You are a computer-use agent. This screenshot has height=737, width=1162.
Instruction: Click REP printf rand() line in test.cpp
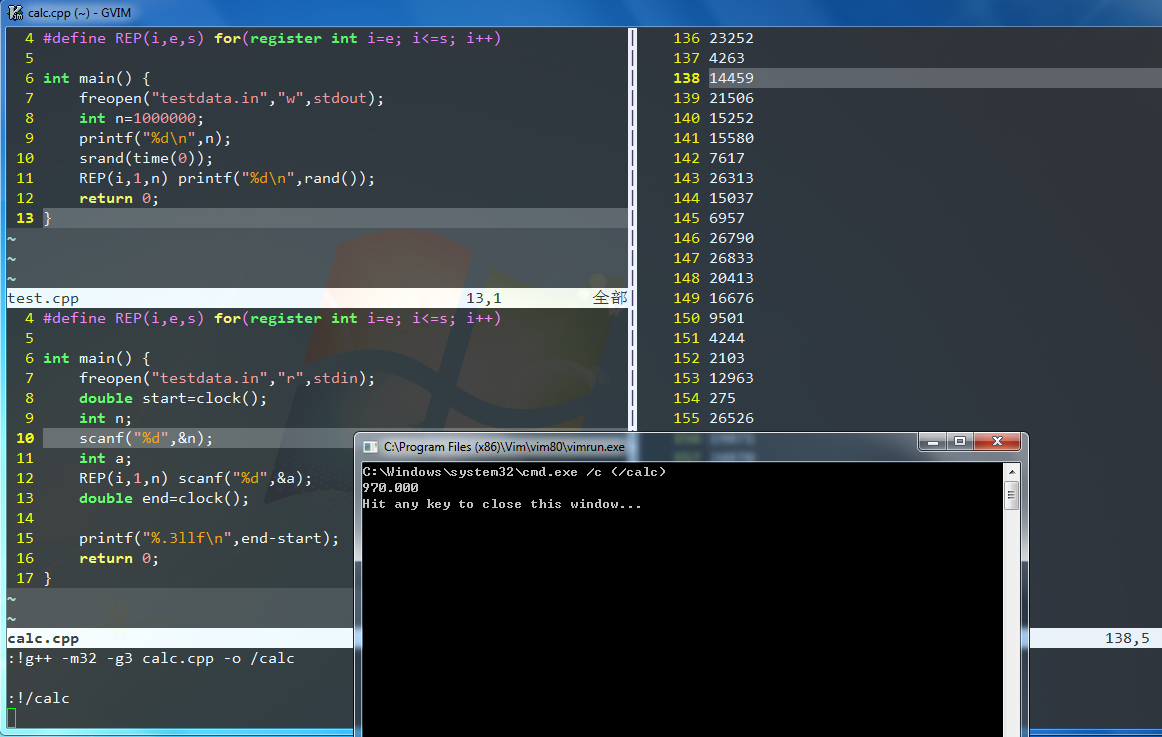tap(227, 178)
